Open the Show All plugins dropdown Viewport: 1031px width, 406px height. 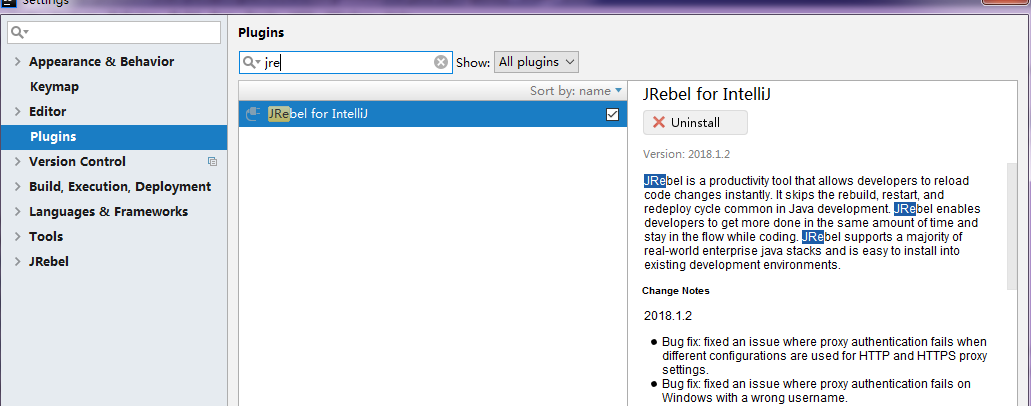pyautogui.click(x=537, y=62)
